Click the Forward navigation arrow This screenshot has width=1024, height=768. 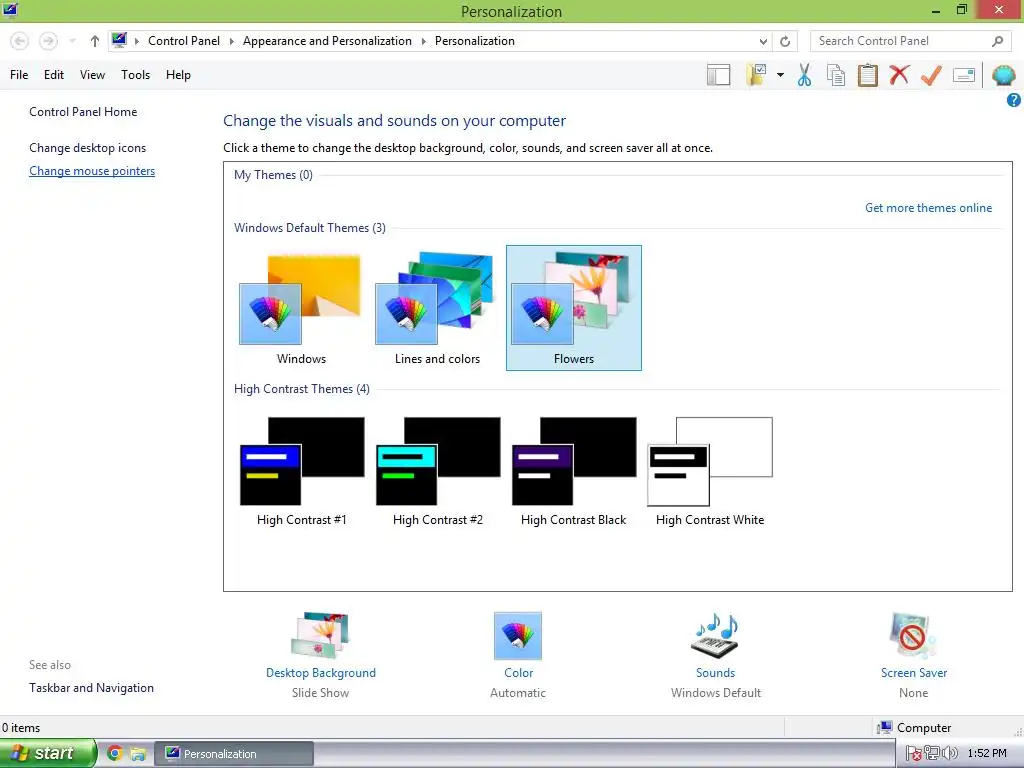(48, 41)
